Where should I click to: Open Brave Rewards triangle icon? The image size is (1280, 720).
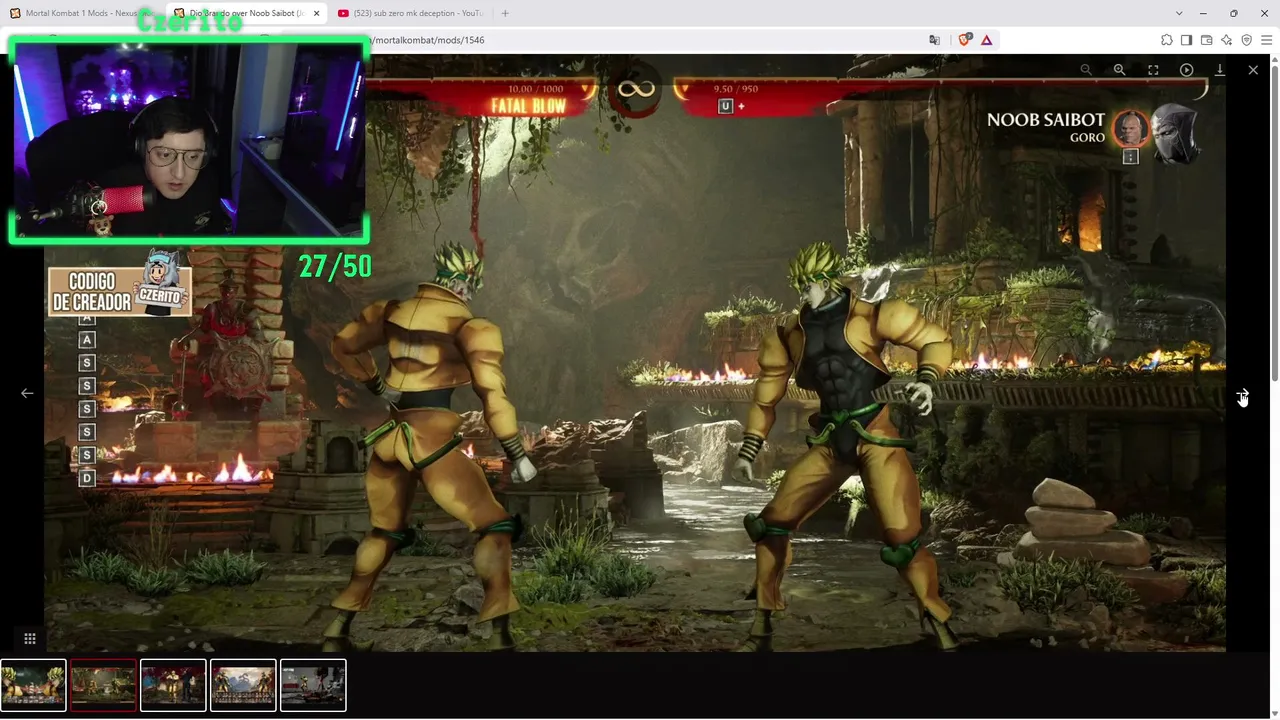pos(986,40)
